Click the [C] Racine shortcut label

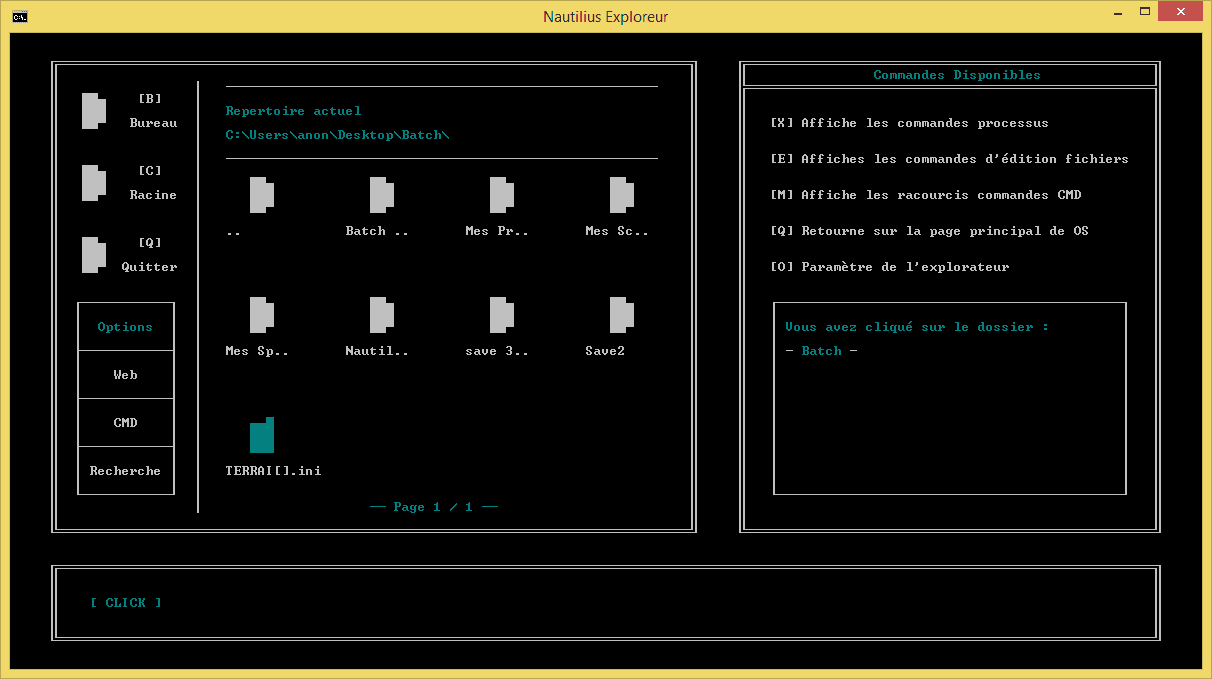coord(153,183)
